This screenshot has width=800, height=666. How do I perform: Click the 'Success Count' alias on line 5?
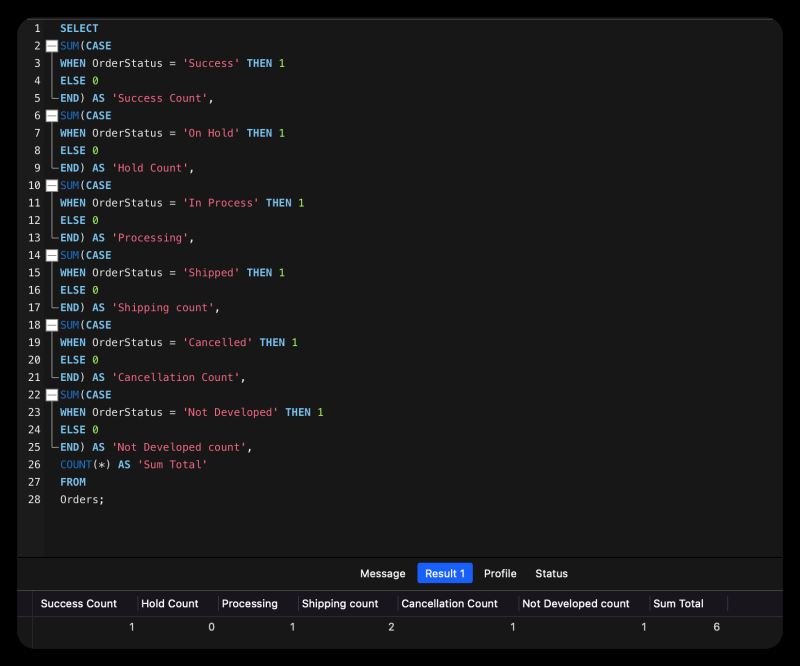(x=160, y=98)
